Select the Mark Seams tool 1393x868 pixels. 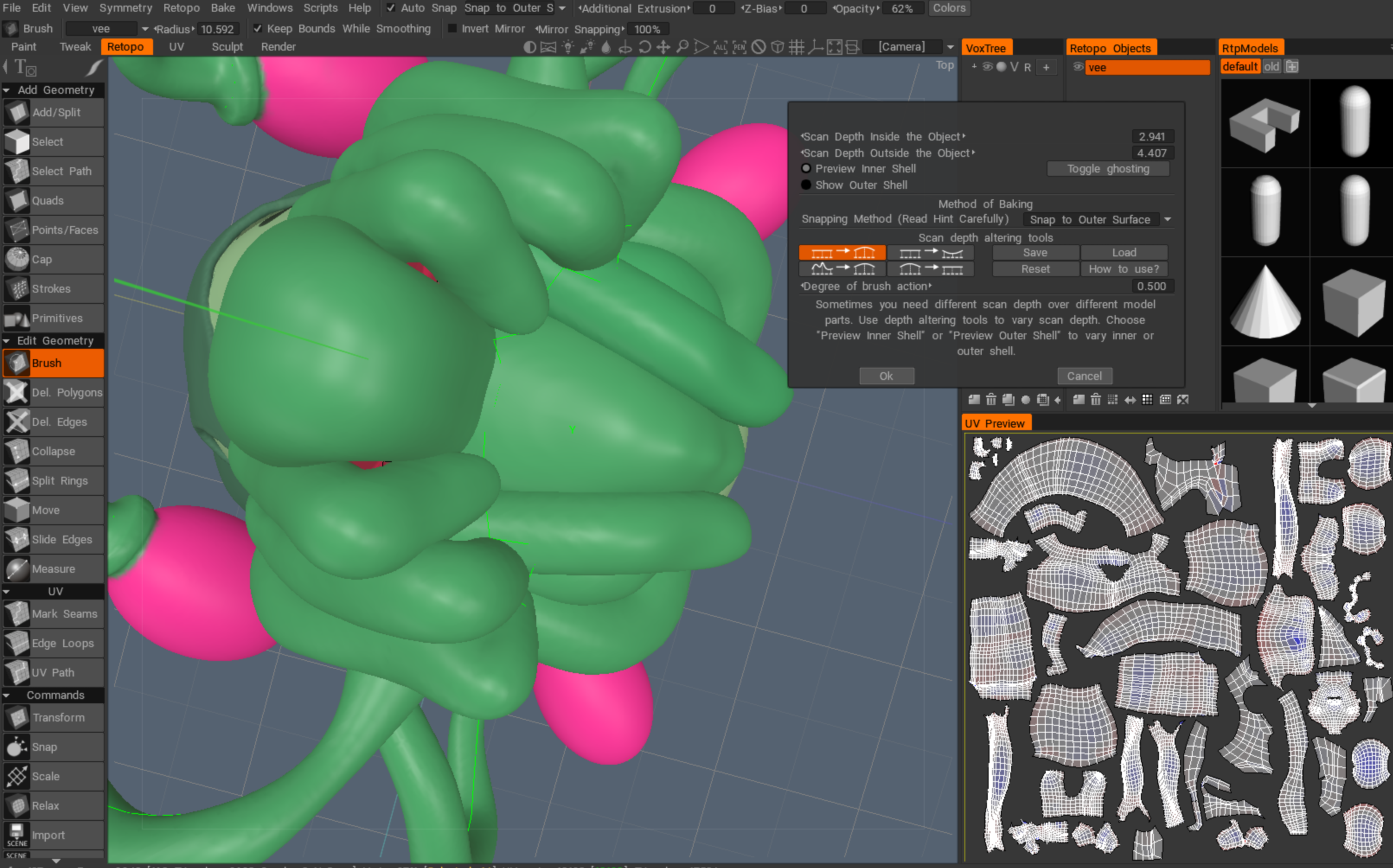click(53, 614)
